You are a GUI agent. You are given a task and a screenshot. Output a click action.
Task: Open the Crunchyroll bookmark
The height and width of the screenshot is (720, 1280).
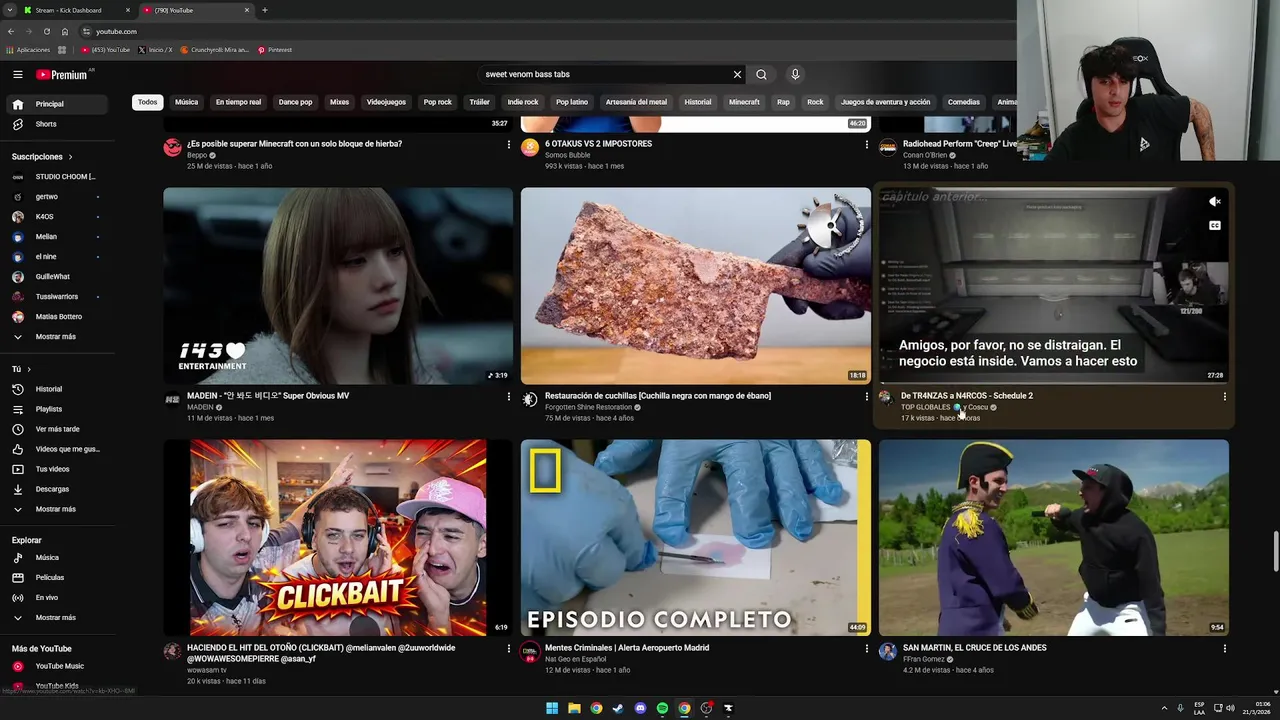[214, 50]
